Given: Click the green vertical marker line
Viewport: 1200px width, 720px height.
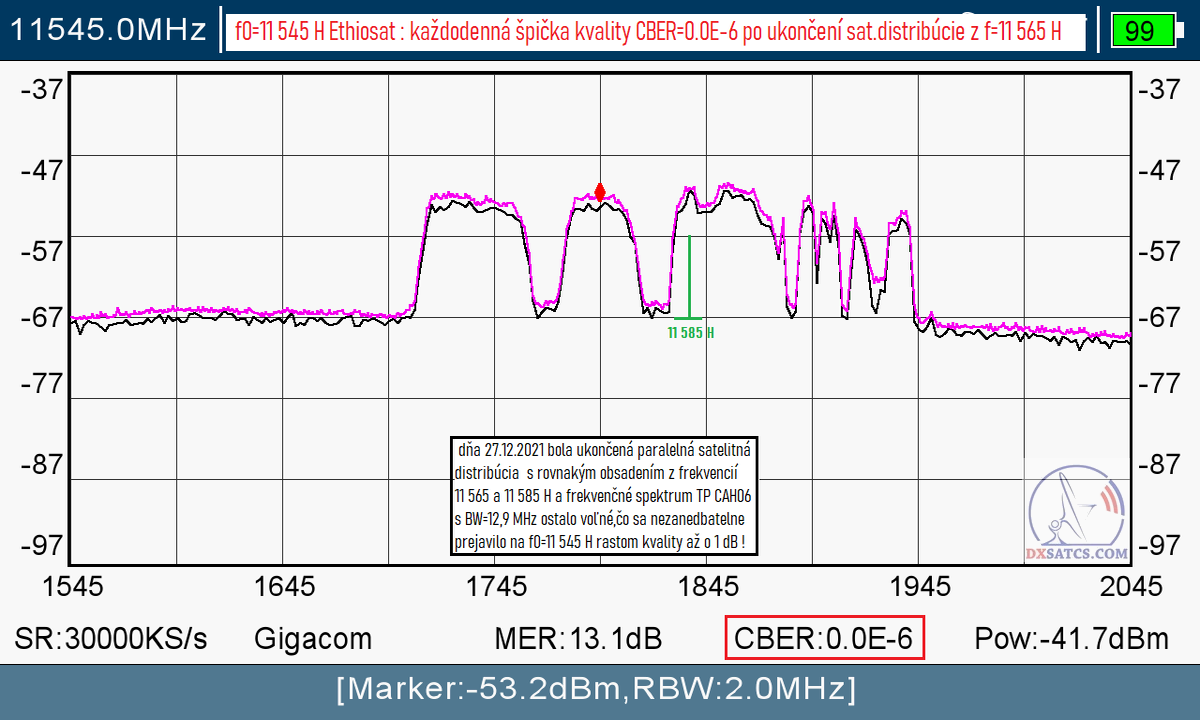Looking at the screenshot, I should [689, 276].
